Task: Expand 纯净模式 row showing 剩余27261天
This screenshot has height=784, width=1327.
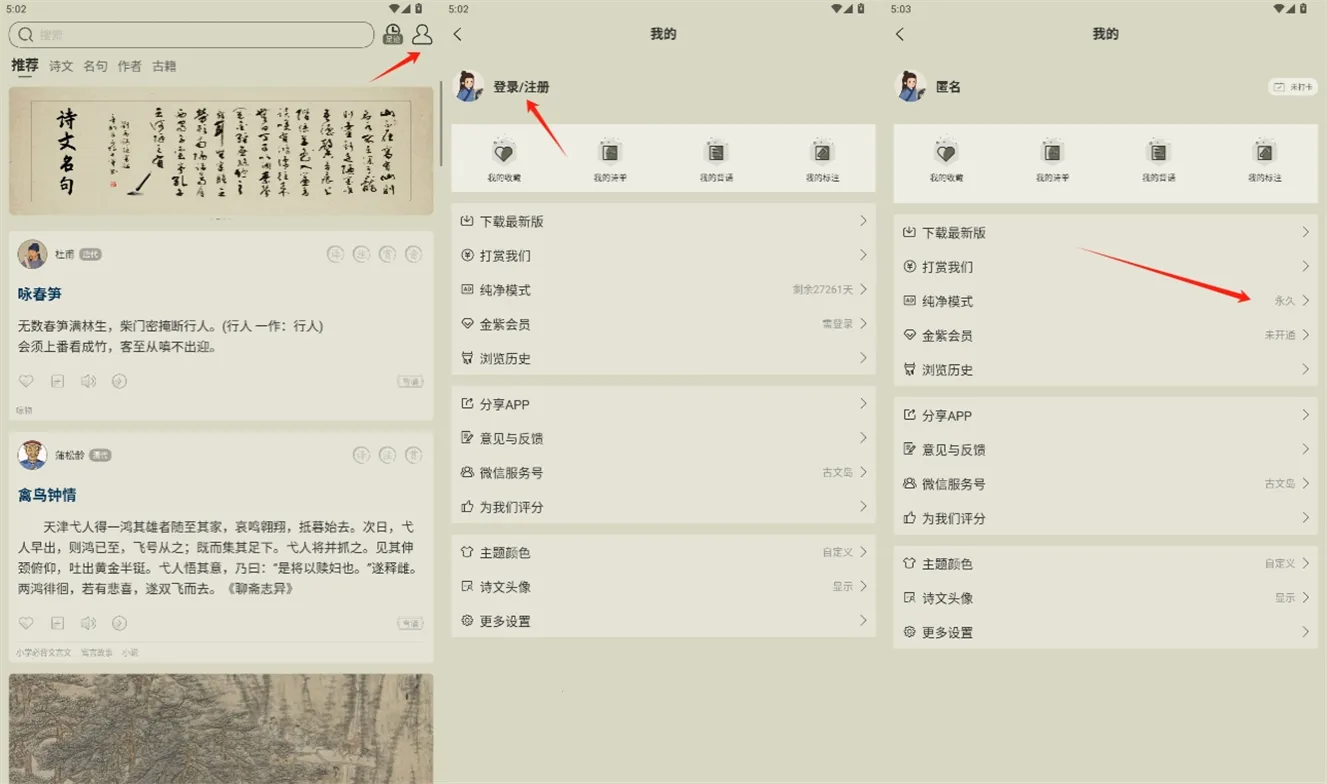Action: 663,290
